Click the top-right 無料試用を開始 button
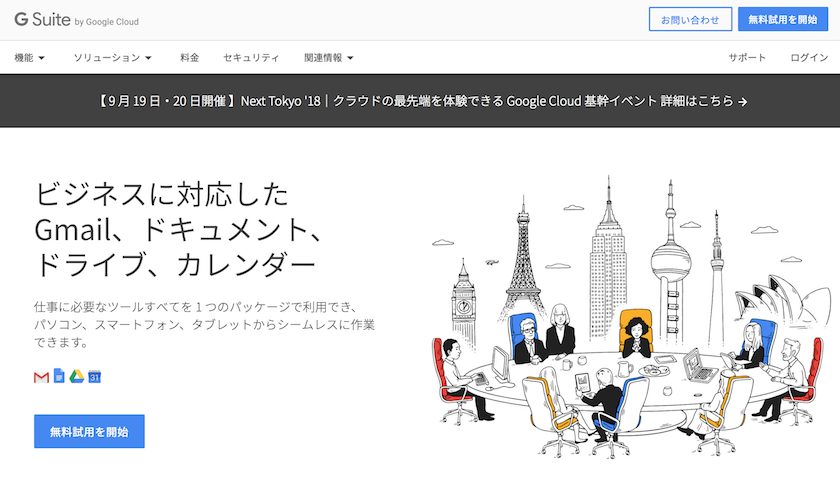Image resolution: width=840 pixels, height=481 pixels. 783,19
